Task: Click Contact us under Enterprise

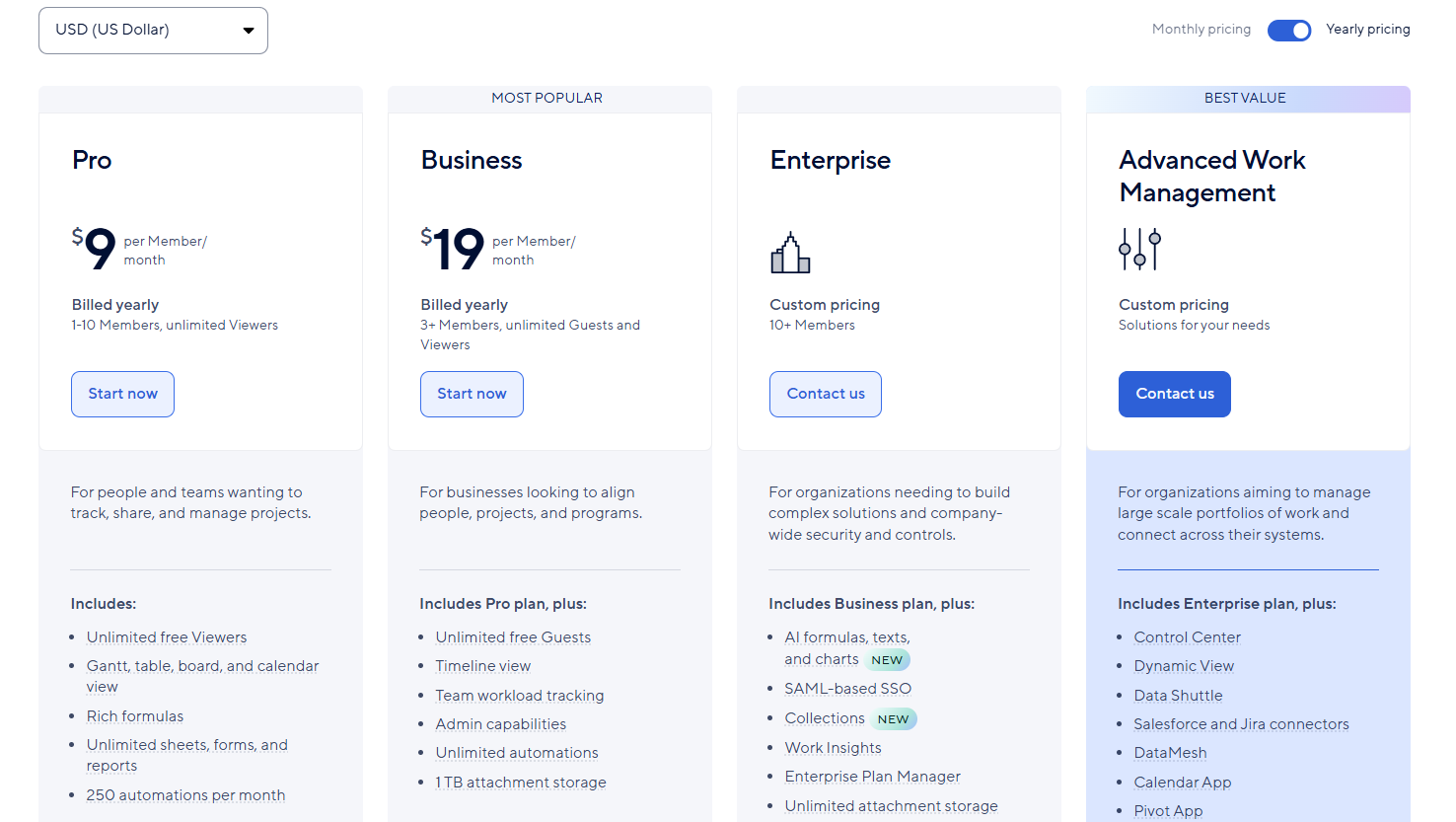Action: click(x=825, y=394)
